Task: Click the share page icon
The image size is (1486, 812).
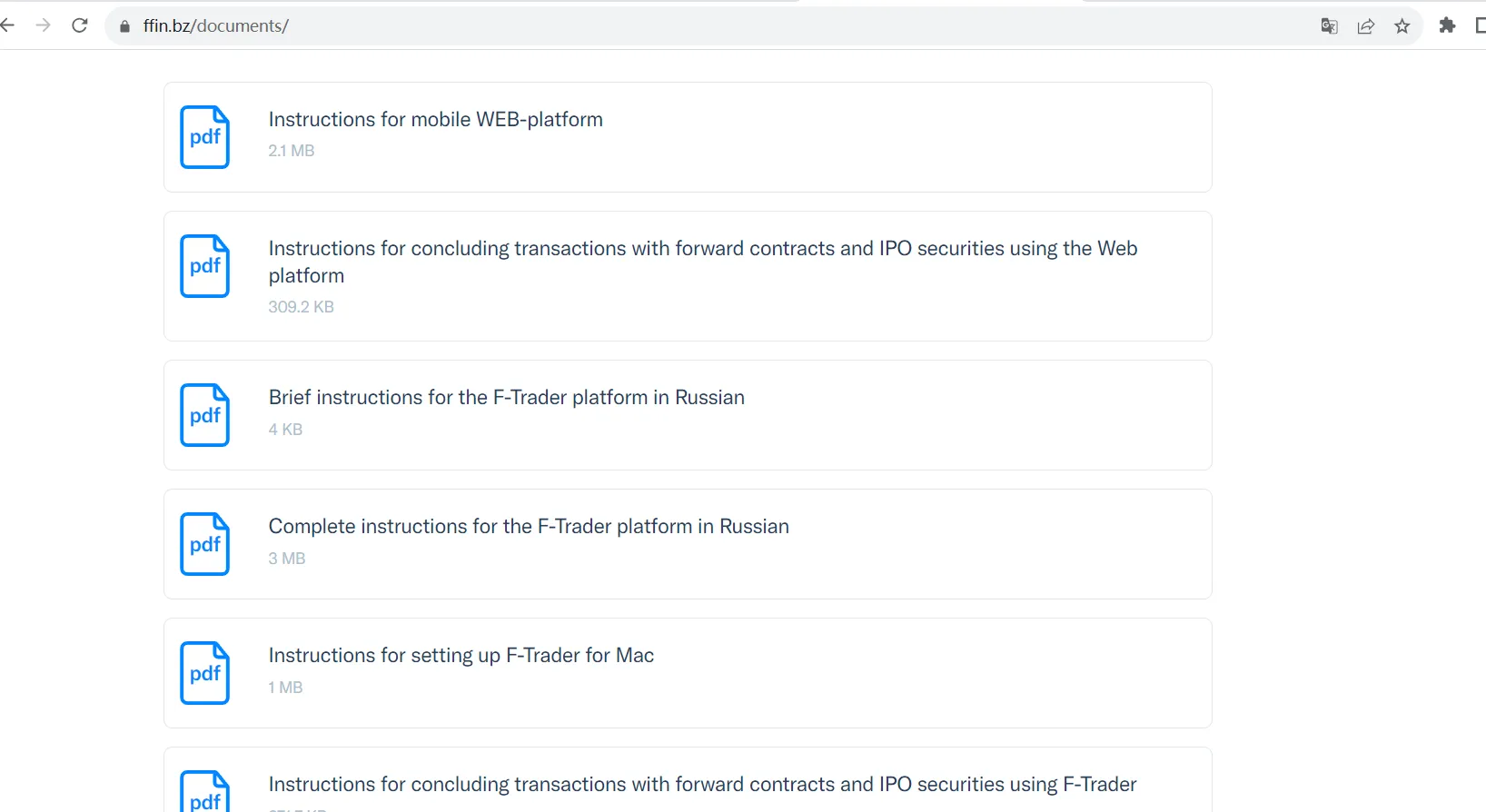Action: pyautogui.click(x=1366, y=26)
